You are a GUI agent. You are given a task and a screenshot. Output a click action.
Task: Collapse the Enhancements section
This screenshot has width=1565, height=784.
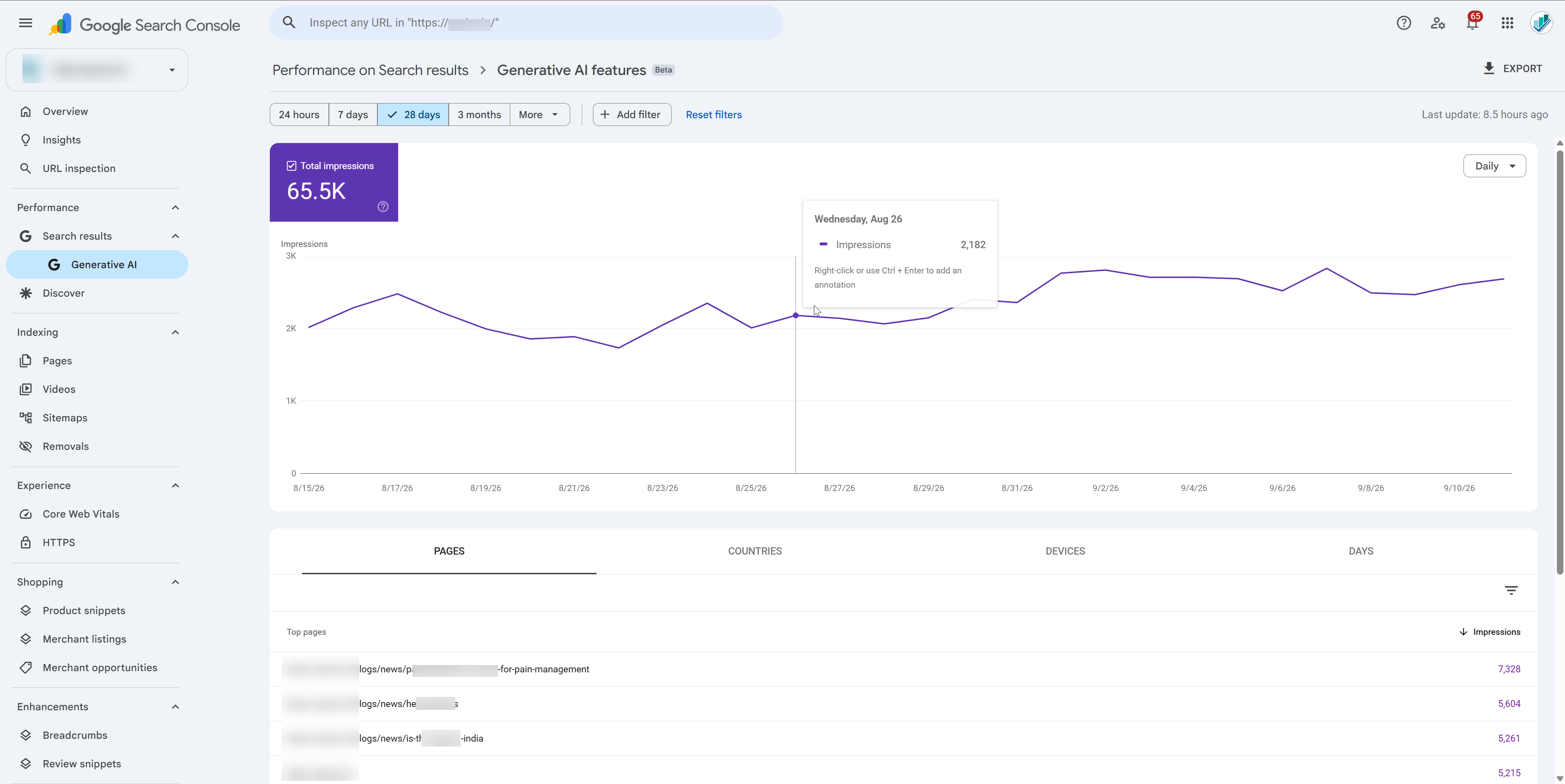click(175, 707)
